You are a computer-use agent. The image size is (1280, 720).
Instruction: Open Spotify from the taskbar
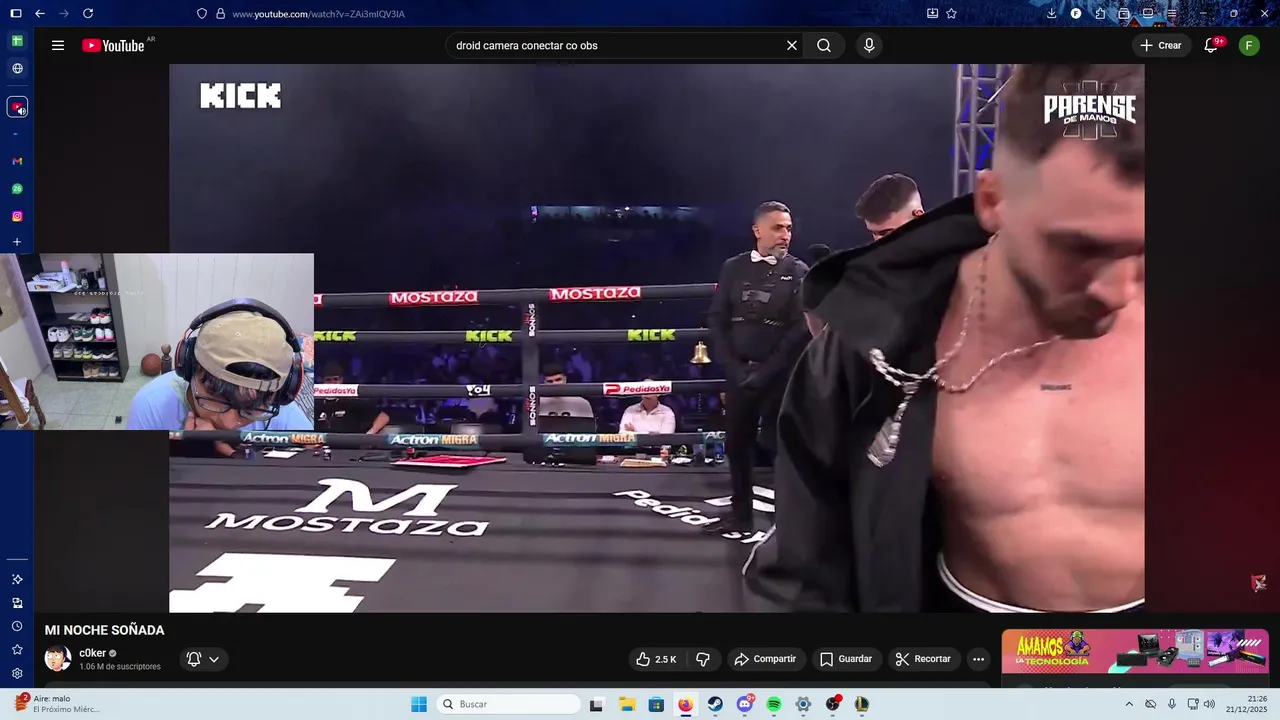click(774, 704)
